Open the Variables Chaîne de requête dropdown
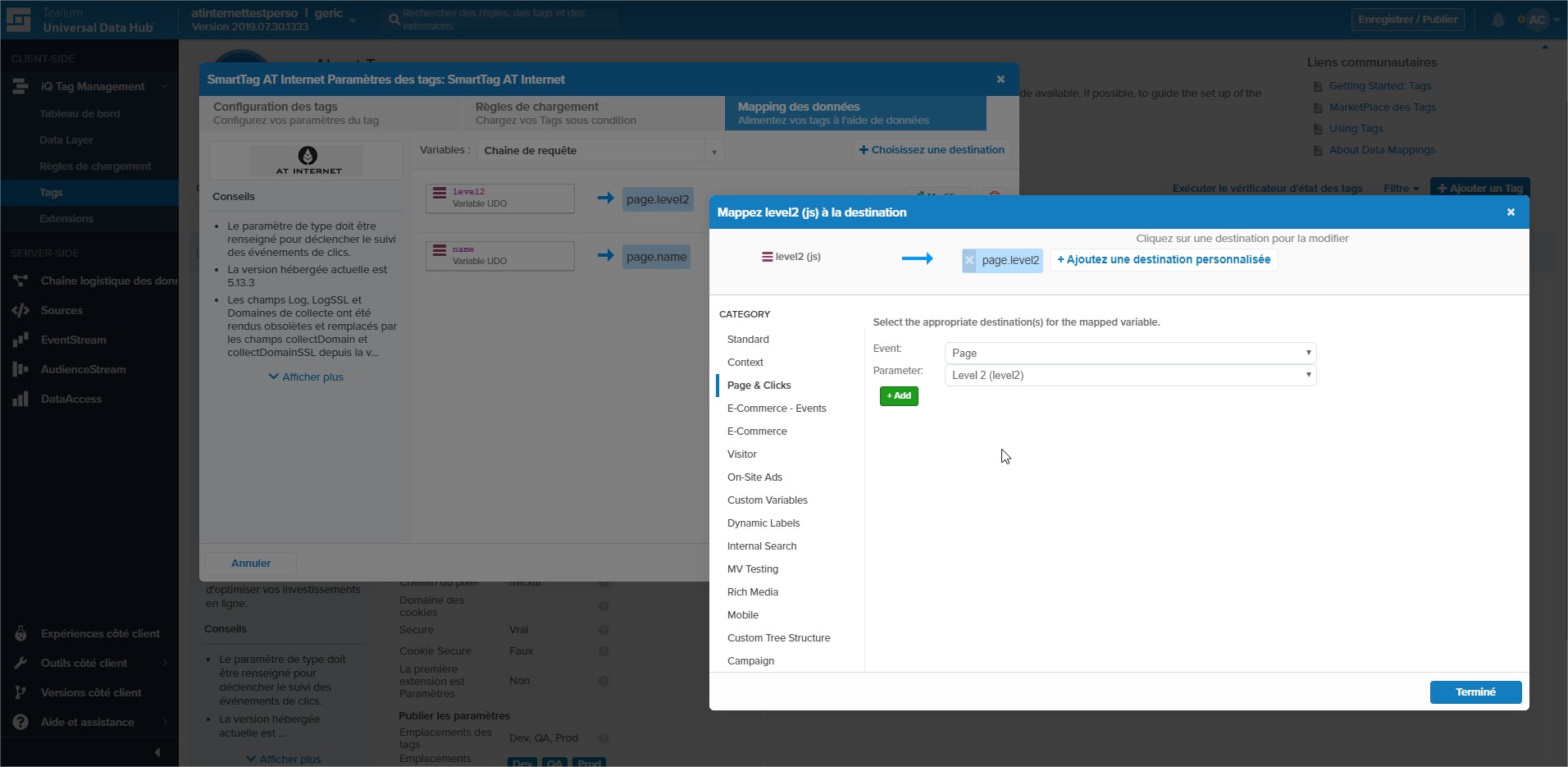 tap(601, 151)
